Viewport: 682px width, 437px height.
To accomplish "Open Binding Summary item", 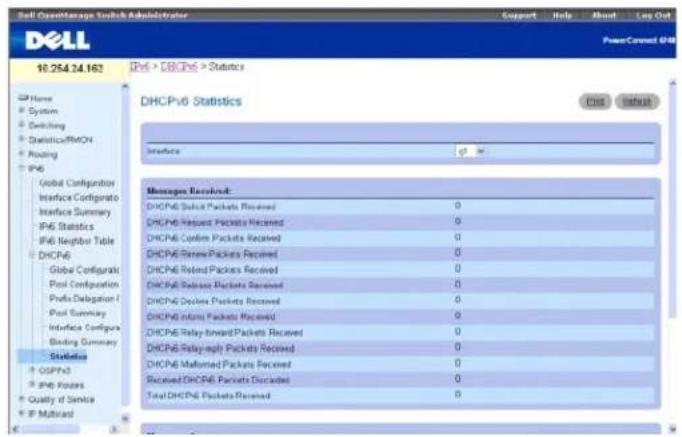I will point(83,342).
